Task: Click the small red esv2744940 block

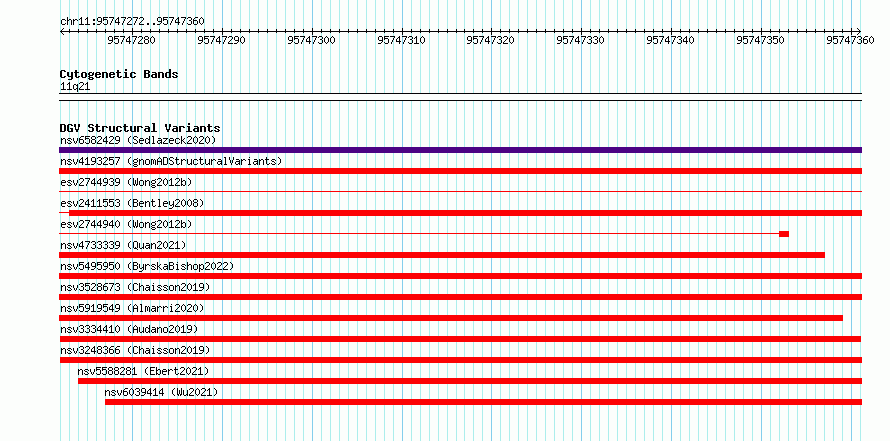Action: pos(784,234)
